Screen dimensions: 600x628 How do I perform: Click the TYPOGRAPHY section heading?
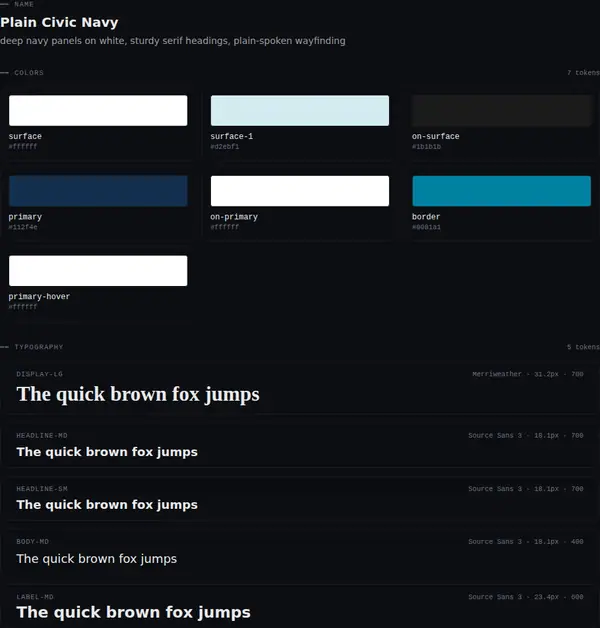click(x=39, y=347)
